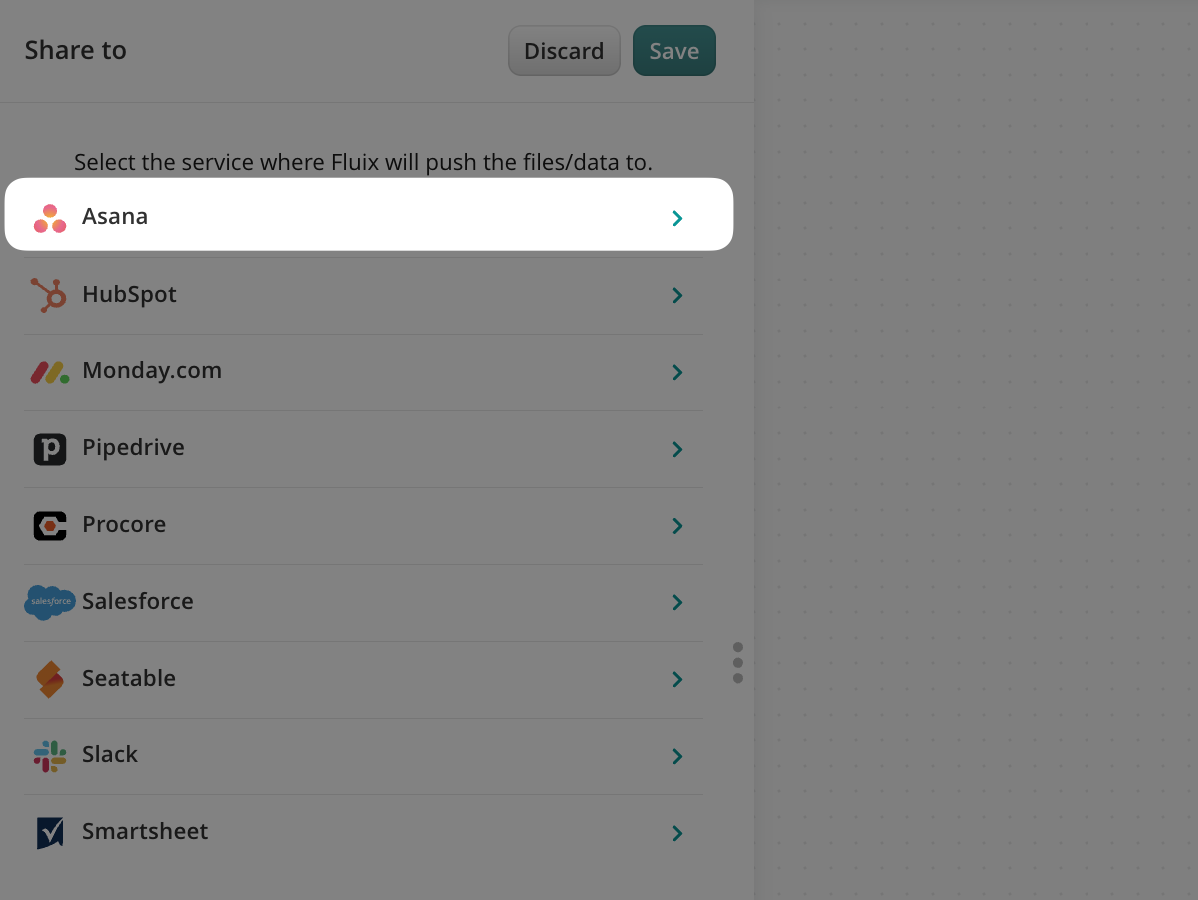Screen dimensions: 1198x900
Task: Open the Pipedrive chevron arrow
Action: (677, 449)
